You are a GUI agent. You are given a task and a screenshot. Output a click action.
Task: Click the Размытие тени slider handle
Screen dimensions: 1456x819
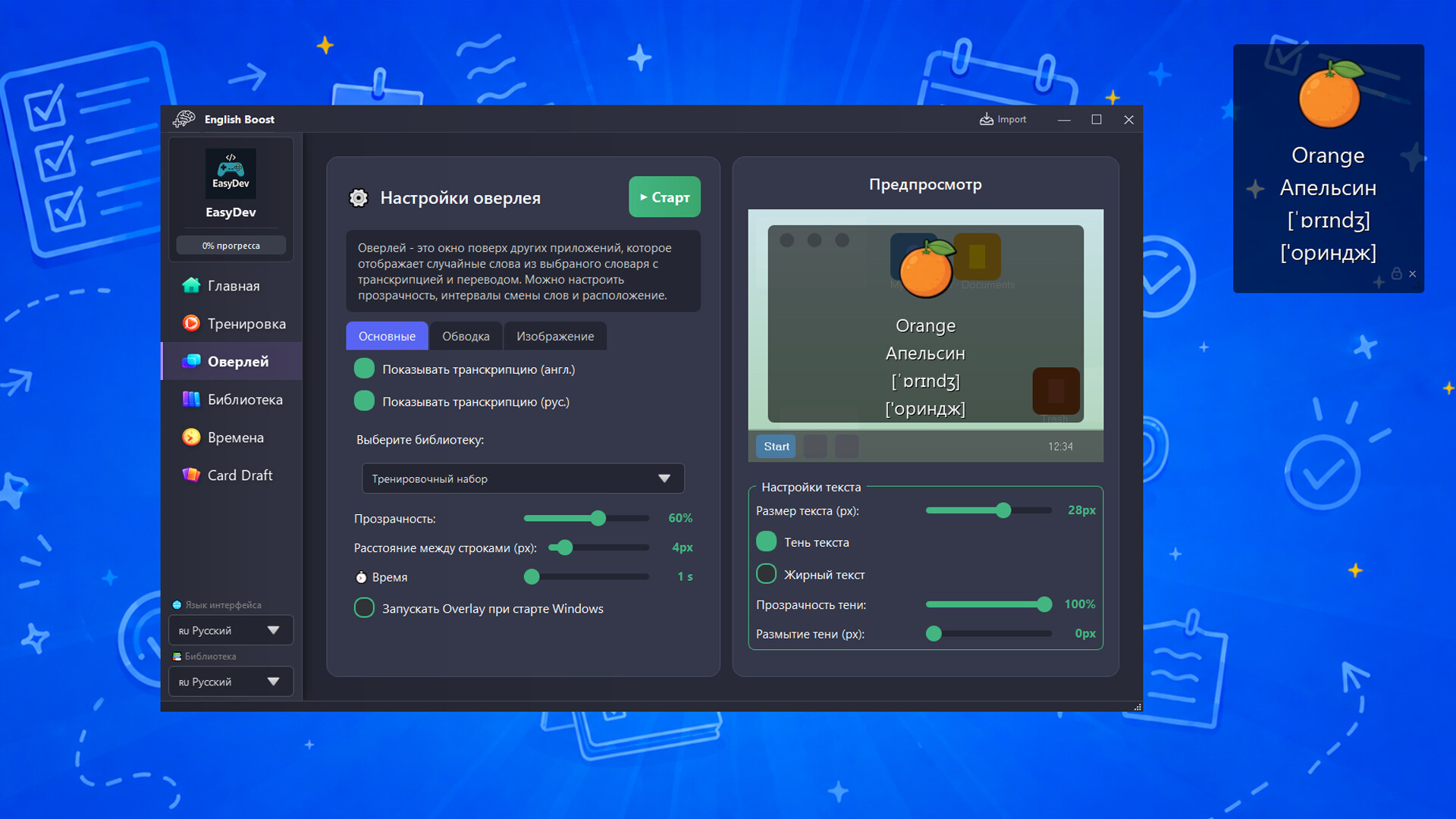tap(934, 634)
